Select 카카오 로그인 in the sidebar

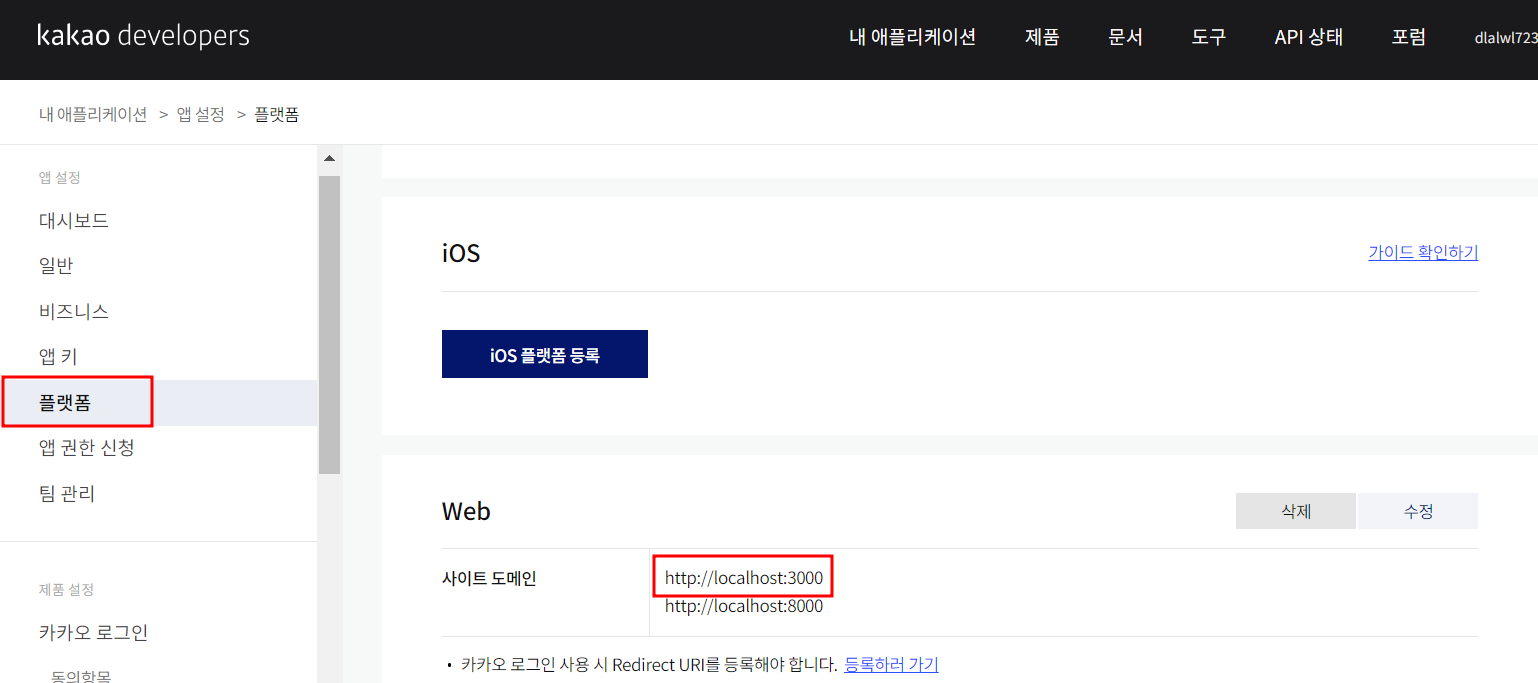pyautogui.click(x=94, y=632)
